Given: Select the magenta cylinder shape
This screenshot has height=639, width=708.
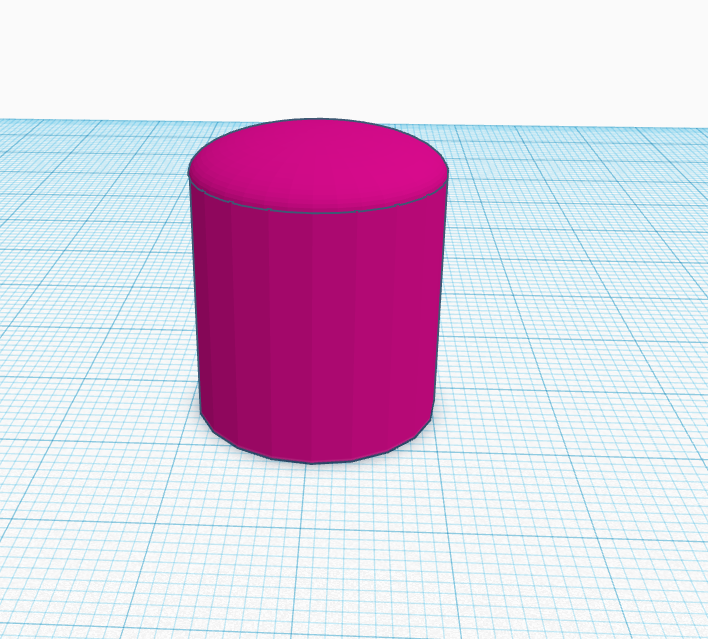Looking at the screenshot, I should coord(318,291).
